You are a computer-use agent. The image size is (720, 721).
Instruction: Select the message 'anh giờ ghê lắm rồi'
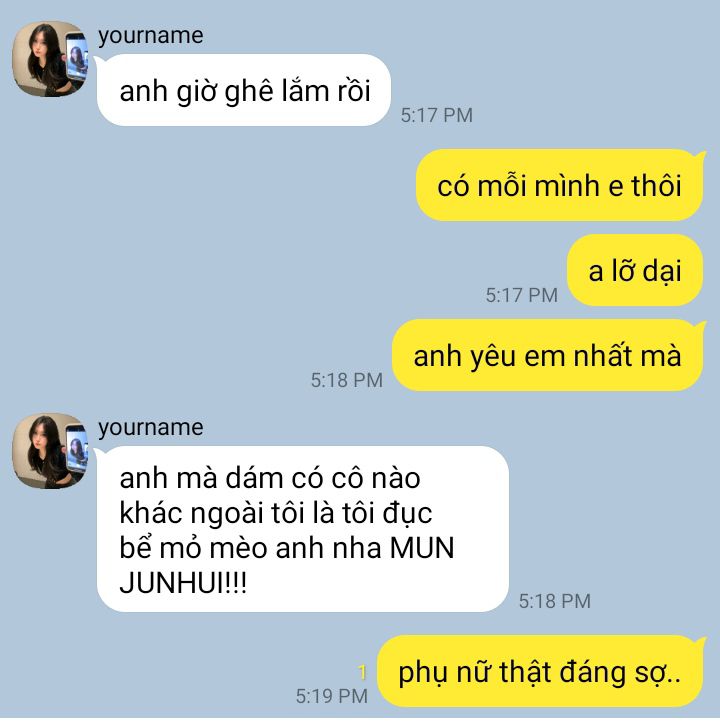[244, 90]
